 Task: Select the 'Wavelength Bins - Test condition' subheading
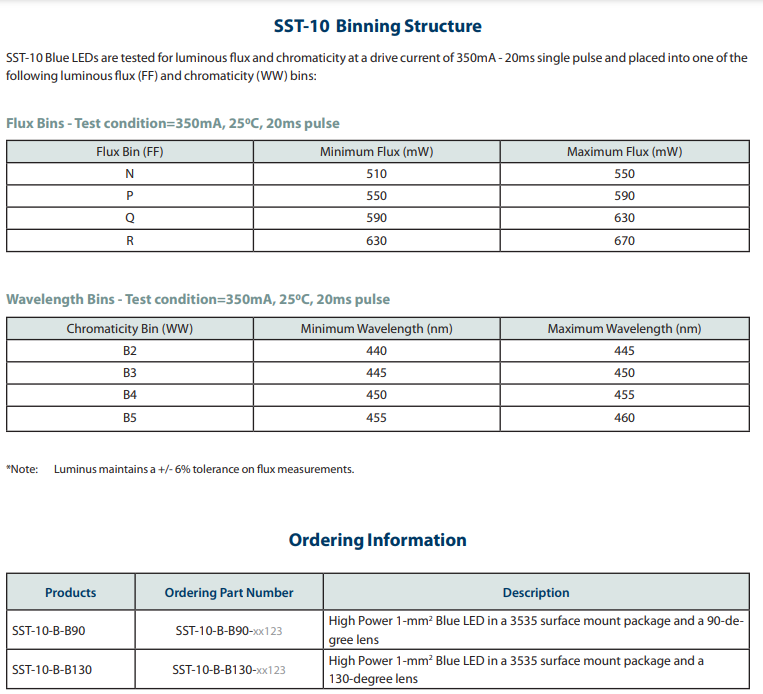[x=198, y=299]
